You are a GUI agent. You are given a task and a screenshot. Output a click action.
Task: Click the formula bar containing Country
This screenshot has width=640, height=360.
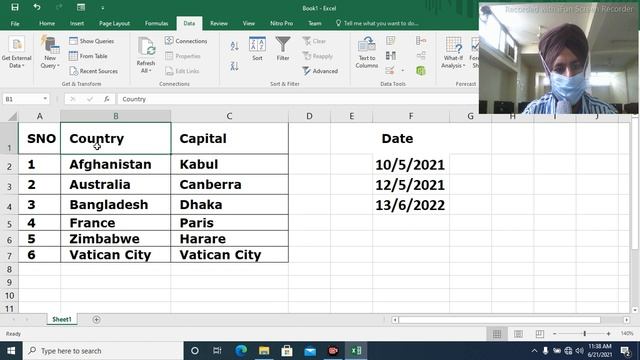point(298,99)
